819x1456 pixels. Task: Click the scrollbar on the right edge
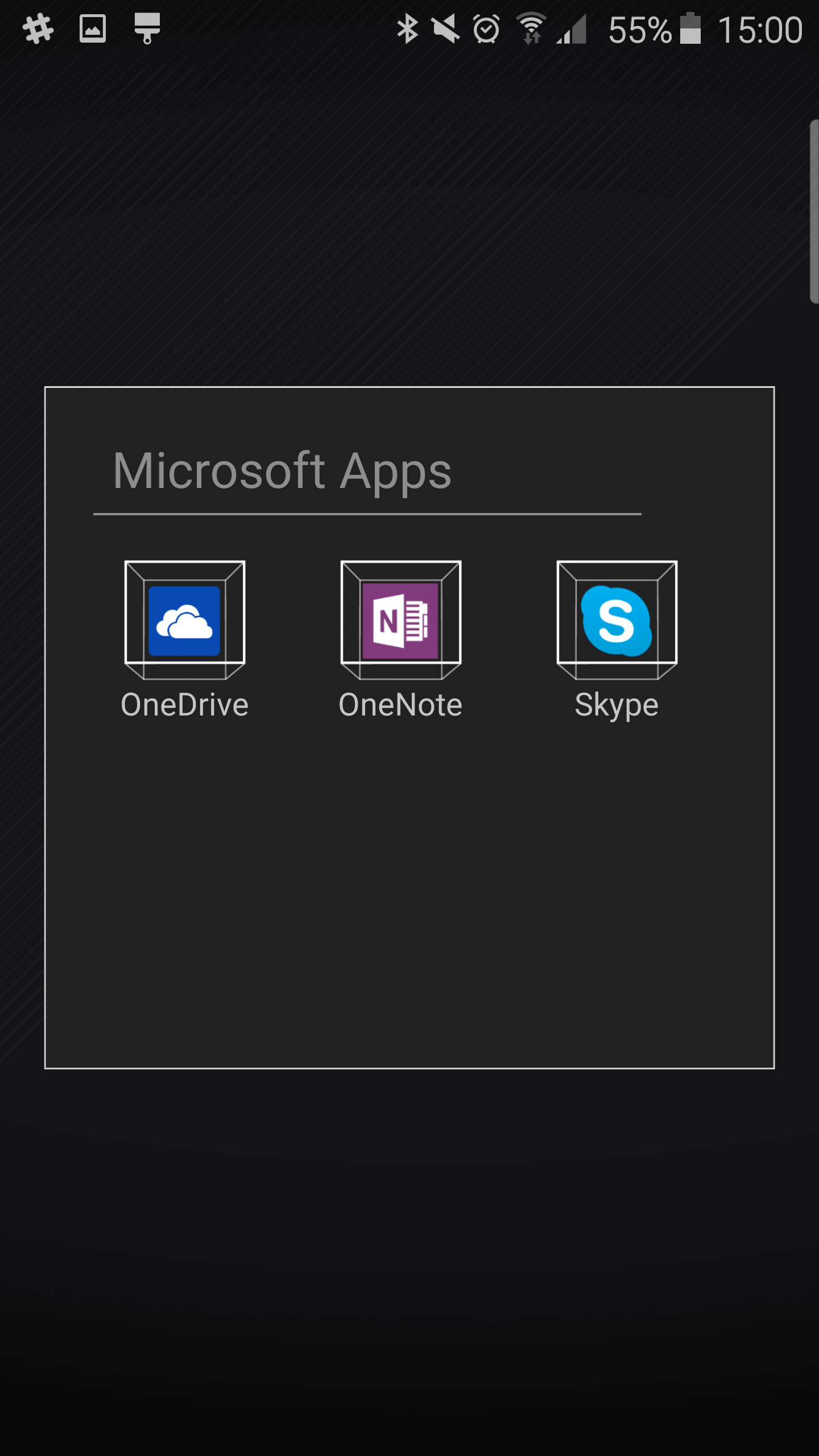click(x=814, y=212)
